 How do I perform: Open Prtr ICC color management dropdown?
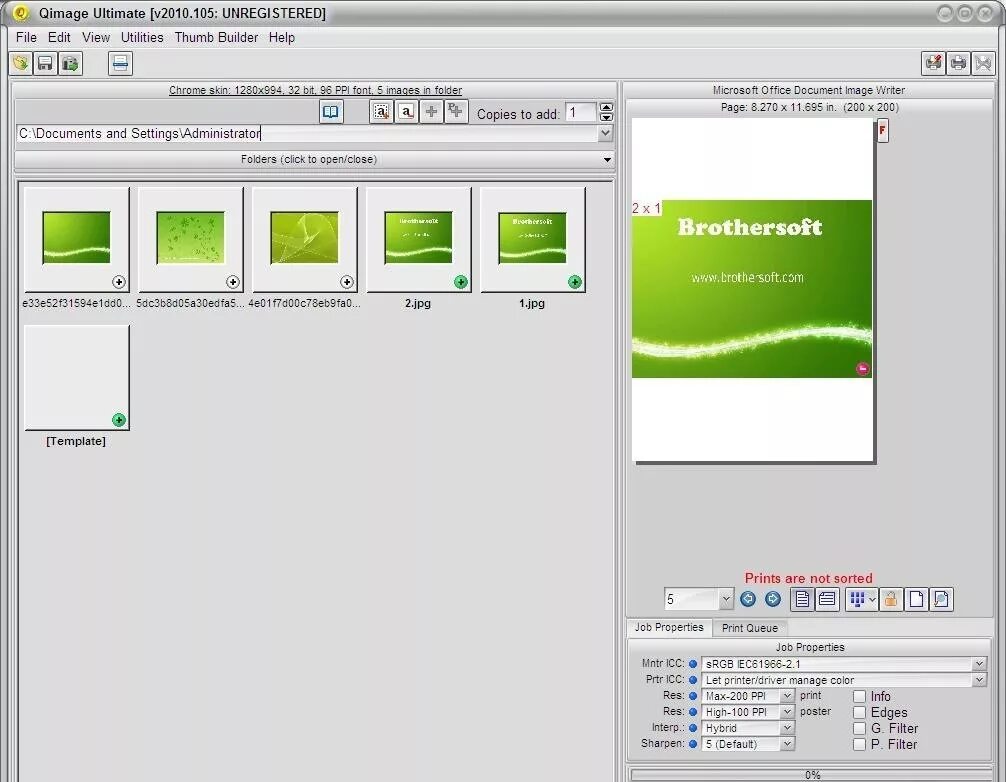tap(979, 680)
